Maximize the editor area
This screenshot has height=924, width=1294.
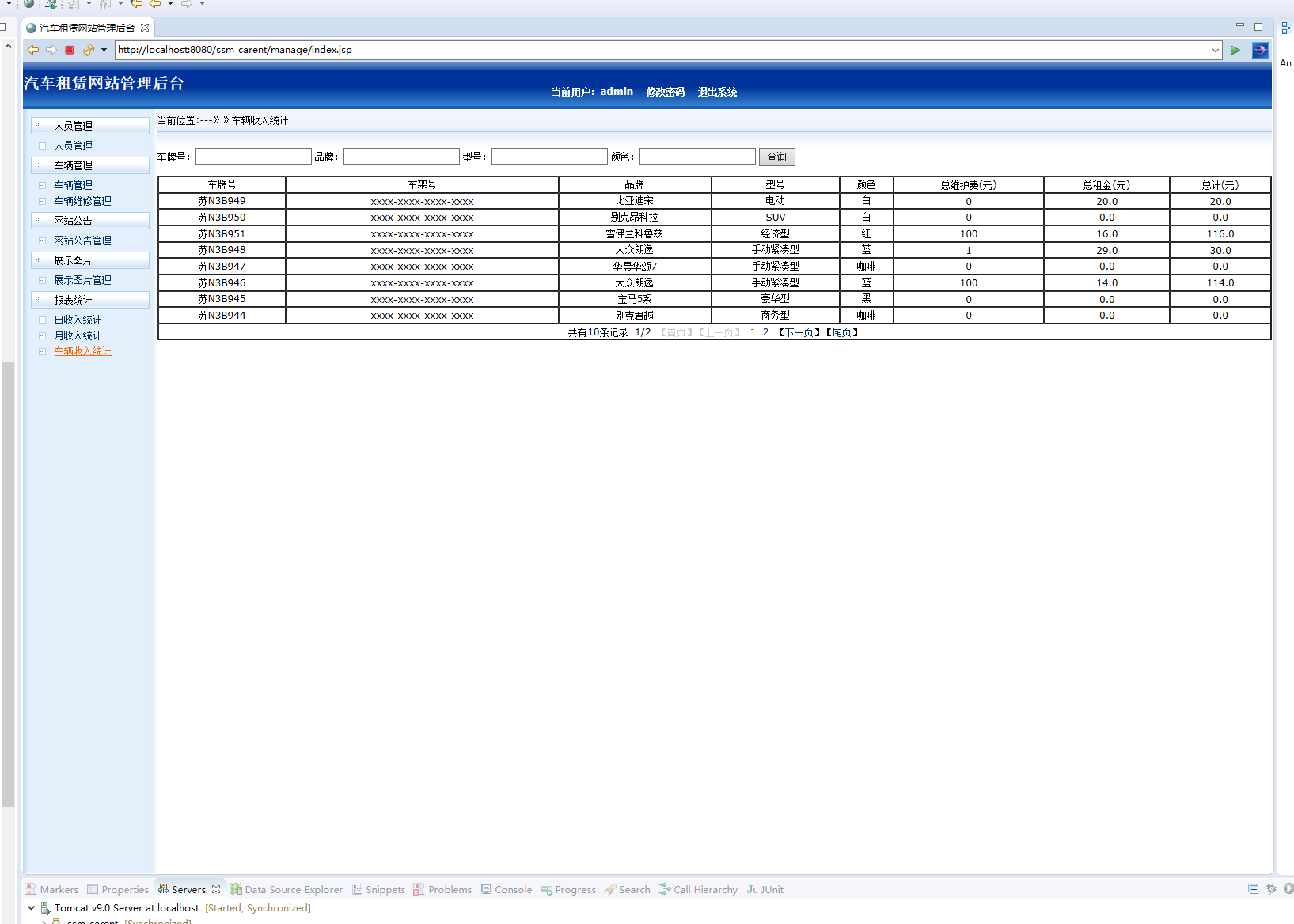[x=1258, y=27]
